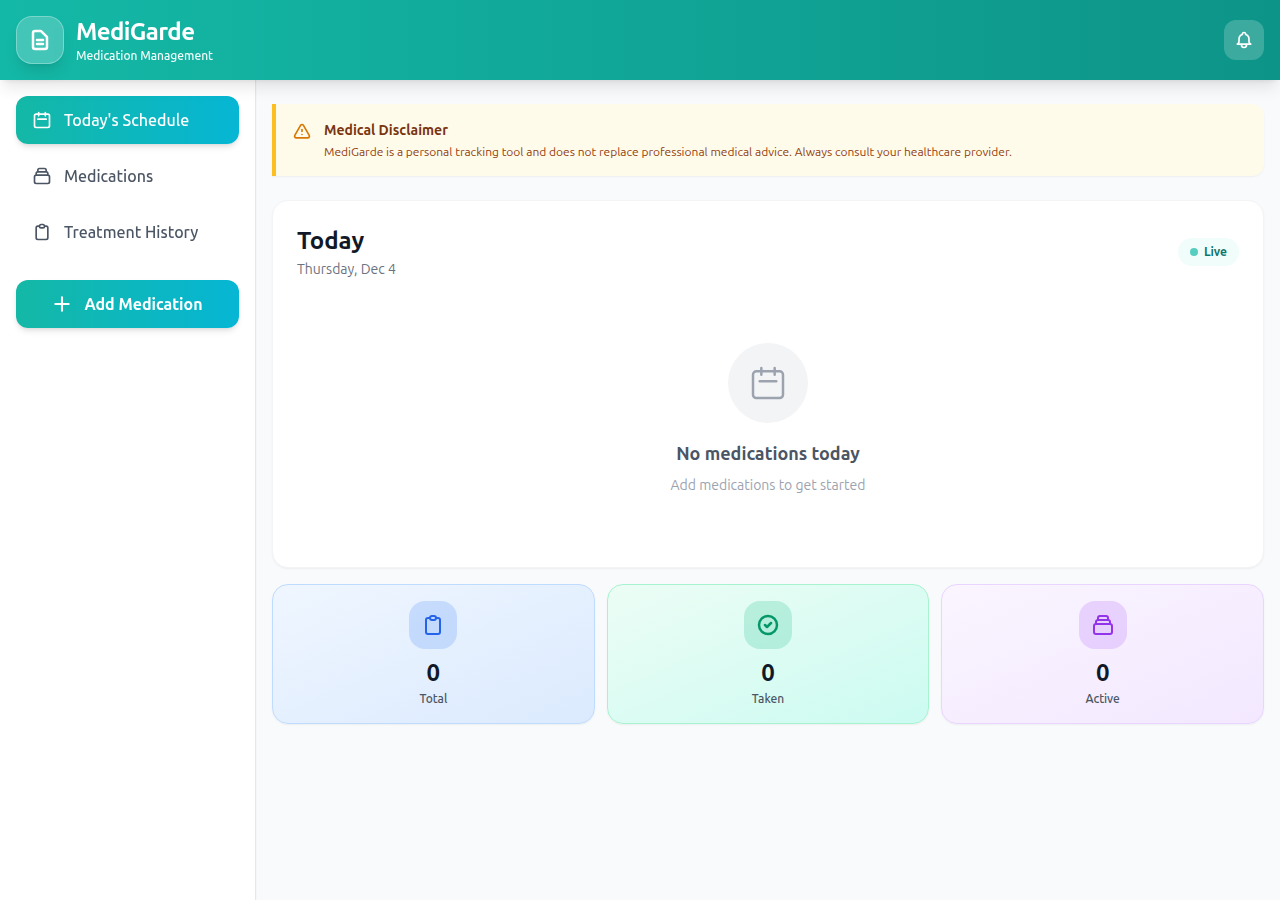Click the Live status badge

click(x=1208, y=252)
